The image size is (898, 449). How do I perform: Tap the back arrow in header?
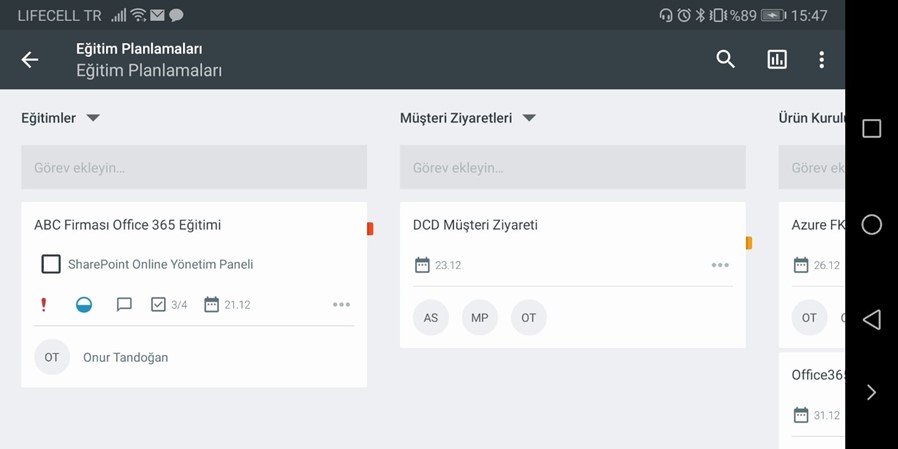point(30,60)
